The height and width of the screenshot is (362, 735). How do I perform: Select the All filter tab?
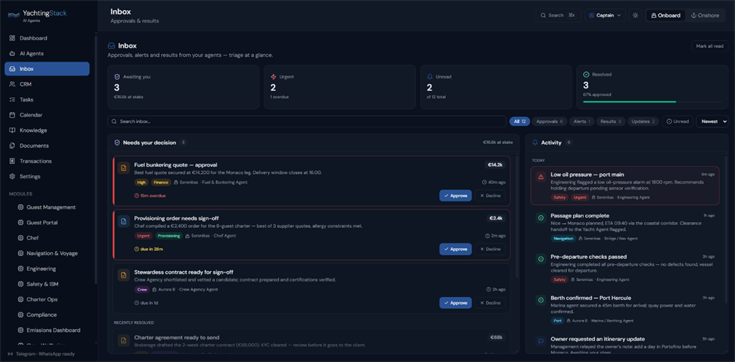pyautogui.click(x=520, y=121)
